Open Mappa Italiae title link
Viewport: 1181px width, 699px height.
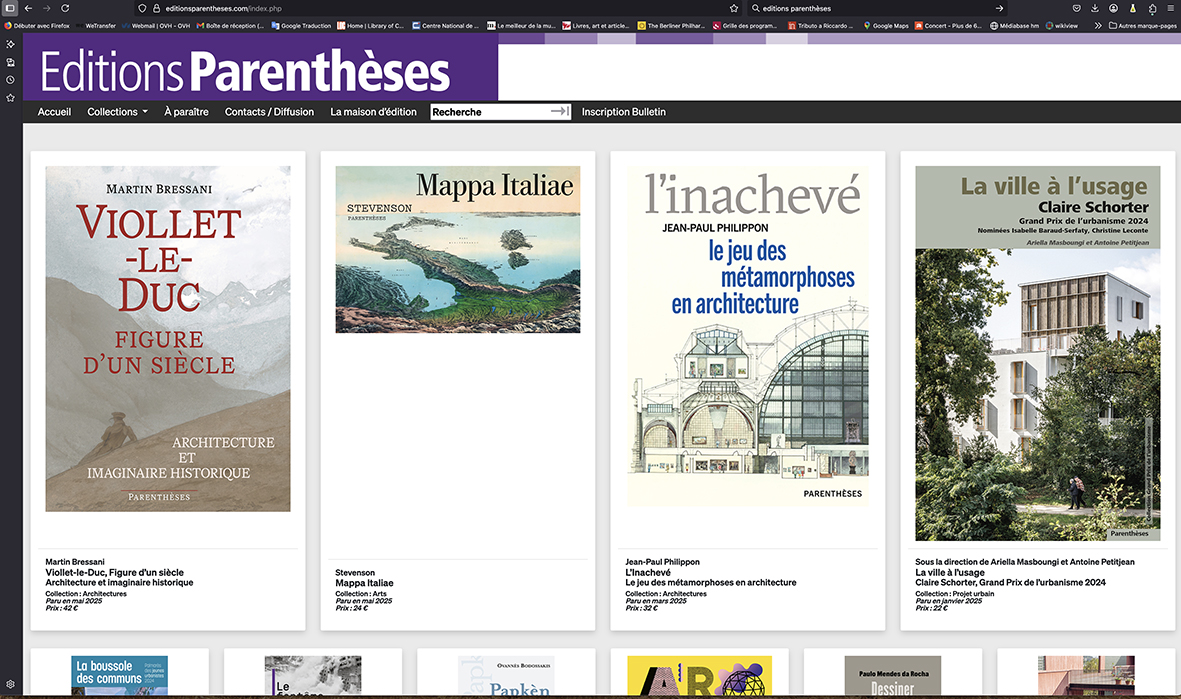click(365, 583)
